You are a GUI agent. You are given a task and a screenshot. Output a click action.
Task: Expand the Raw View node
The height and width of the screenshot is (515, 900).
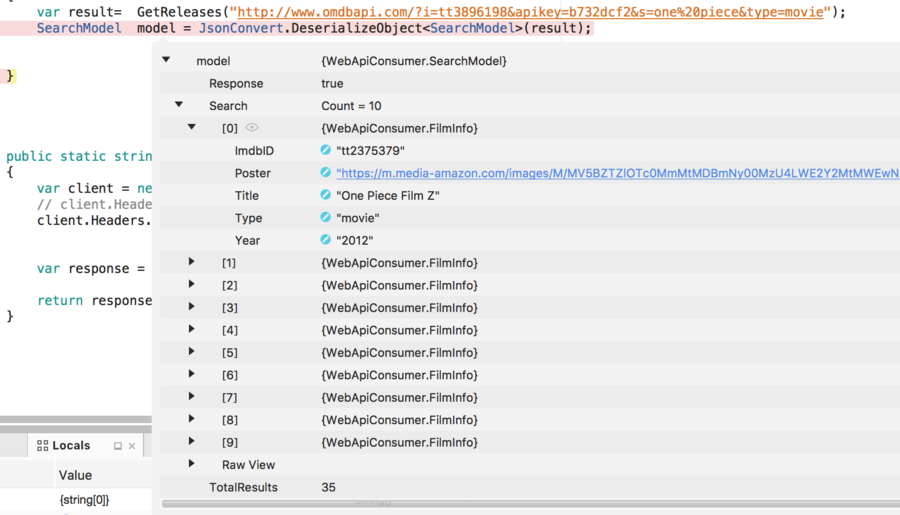(192, 464)
